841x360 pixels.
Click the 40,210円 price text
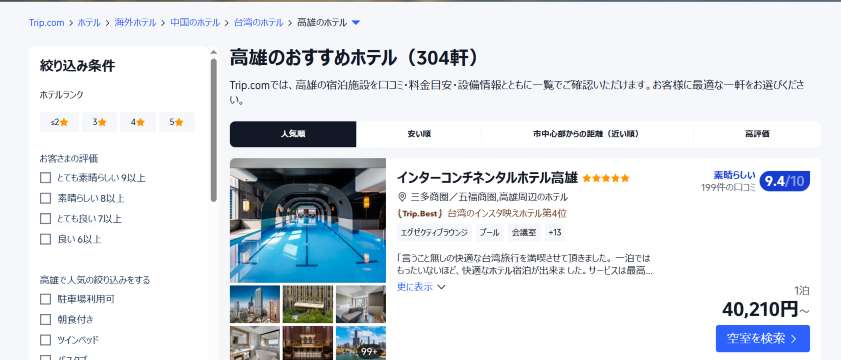coord(761,310)
